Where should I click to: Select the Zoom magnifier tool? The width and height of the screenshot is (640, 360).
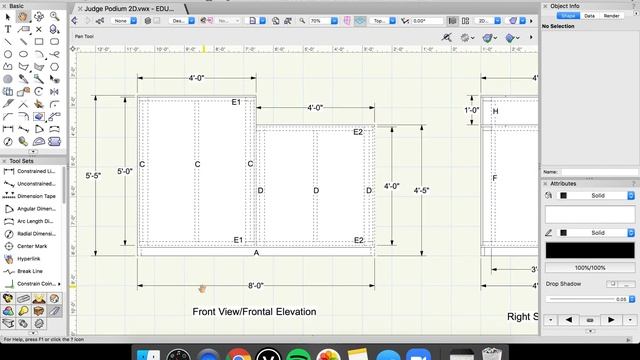point(54,17)
